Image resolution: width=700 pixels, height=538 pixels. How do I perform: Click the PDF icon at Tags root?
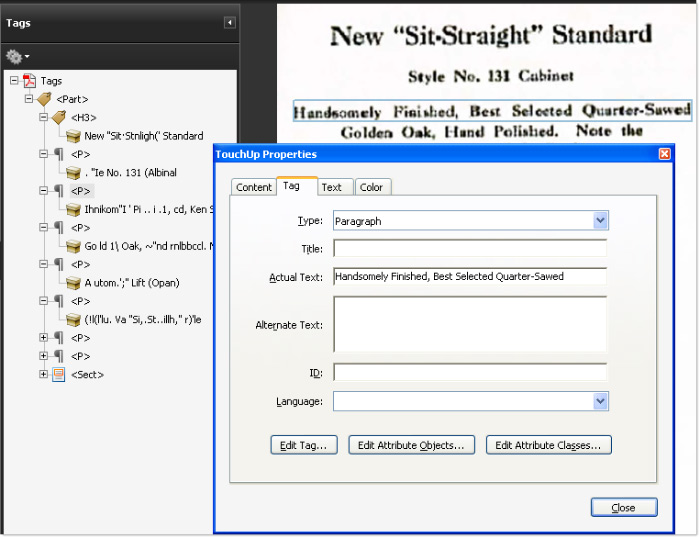pyautogui.click(x=30, y=81)
